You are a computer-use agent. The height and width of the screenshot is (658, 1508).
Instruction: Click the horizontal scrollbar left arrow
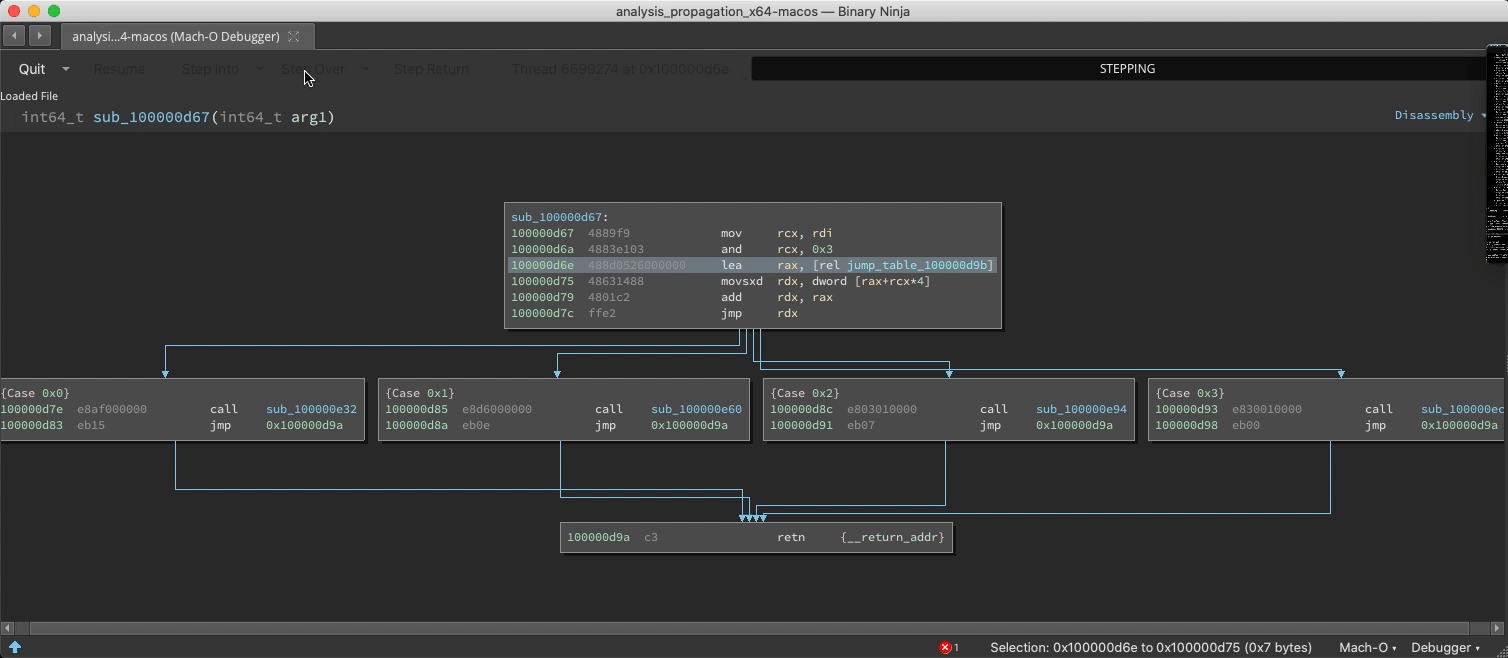[x=8, y=628]
